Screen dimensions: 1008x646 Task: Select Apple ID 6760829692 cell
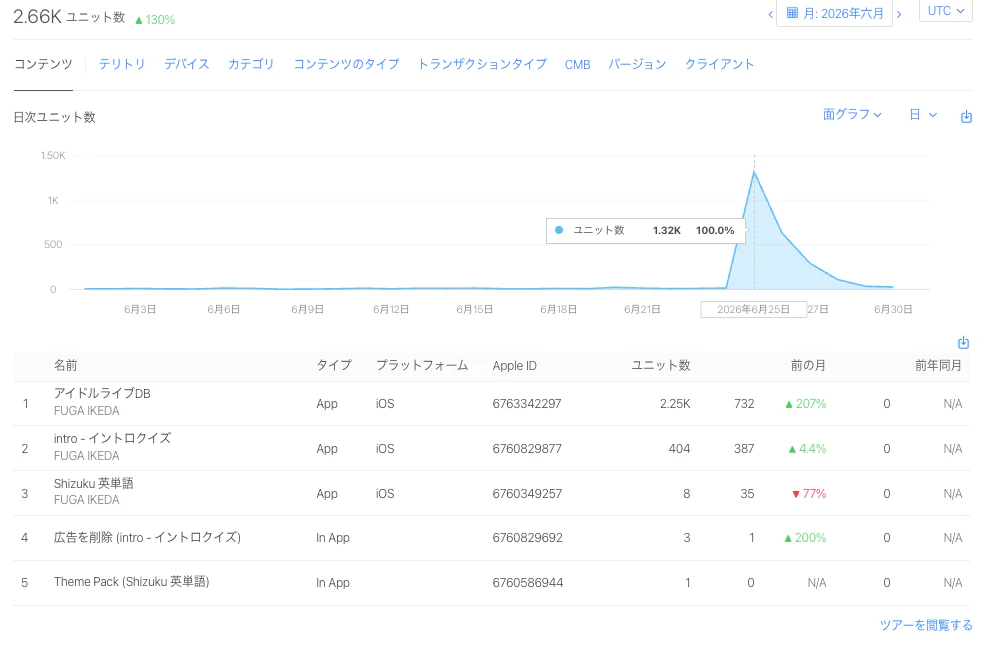pos(527,538)
